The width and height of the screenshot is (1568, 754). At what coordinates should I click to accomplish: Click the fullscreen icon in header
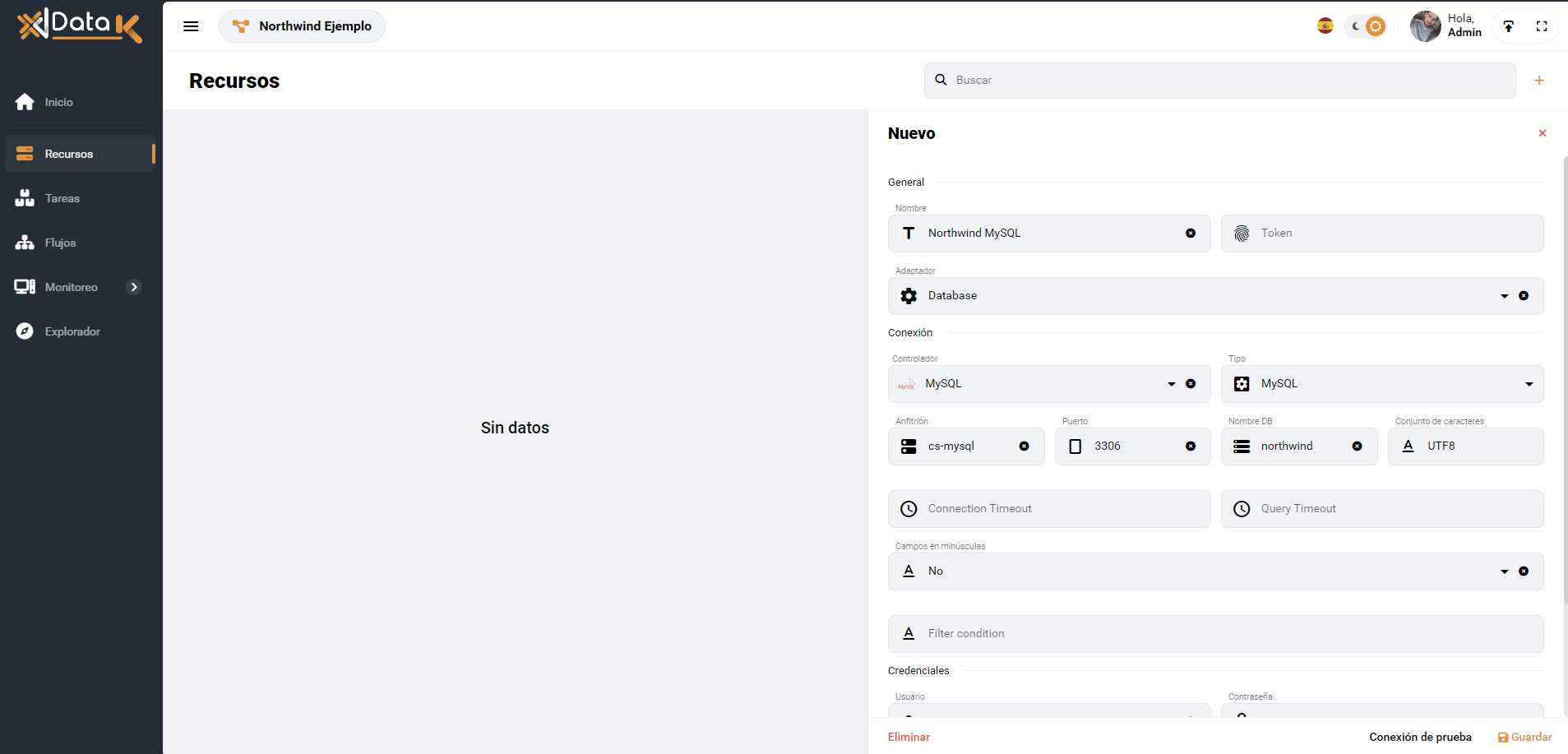click(1542, 26)
